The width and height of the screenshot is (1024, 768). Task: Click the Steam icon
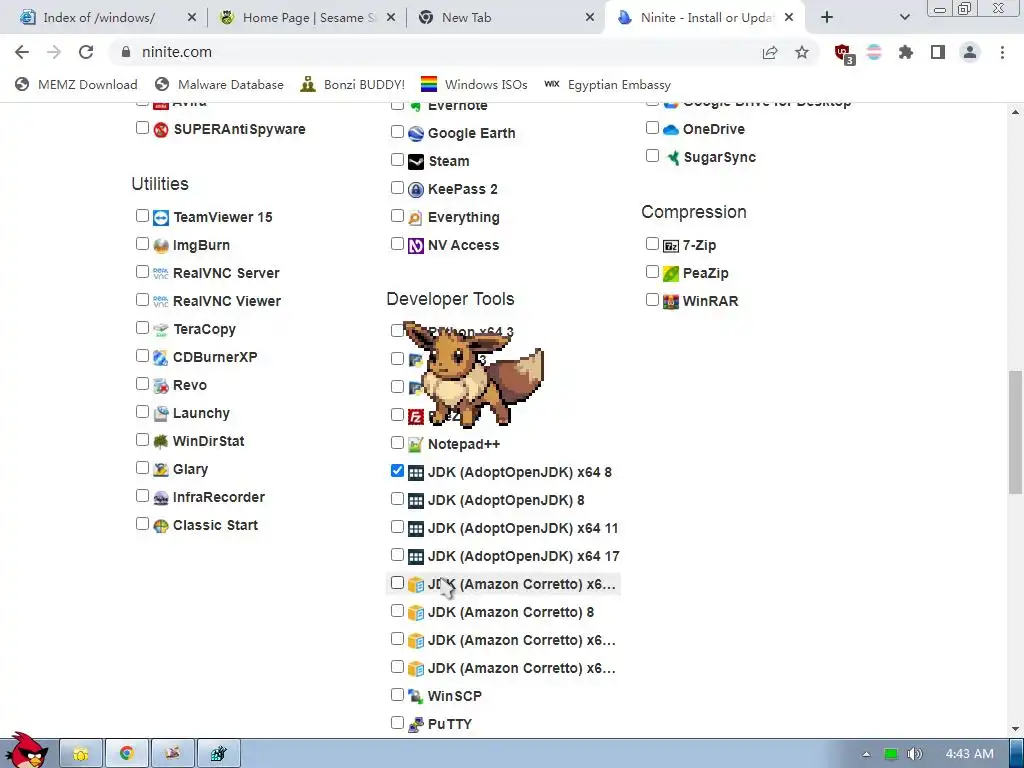(416, 161)
